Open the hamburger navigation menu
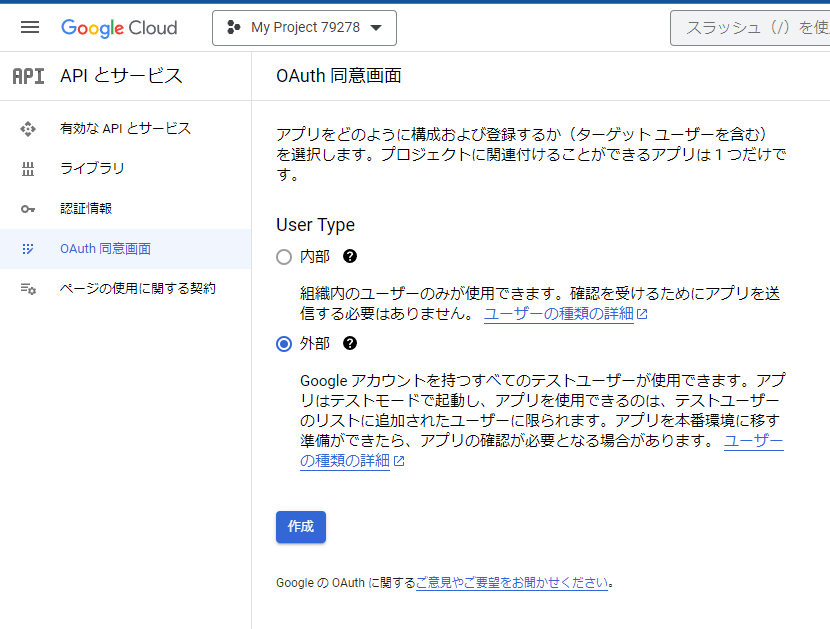 click(30, 27)
